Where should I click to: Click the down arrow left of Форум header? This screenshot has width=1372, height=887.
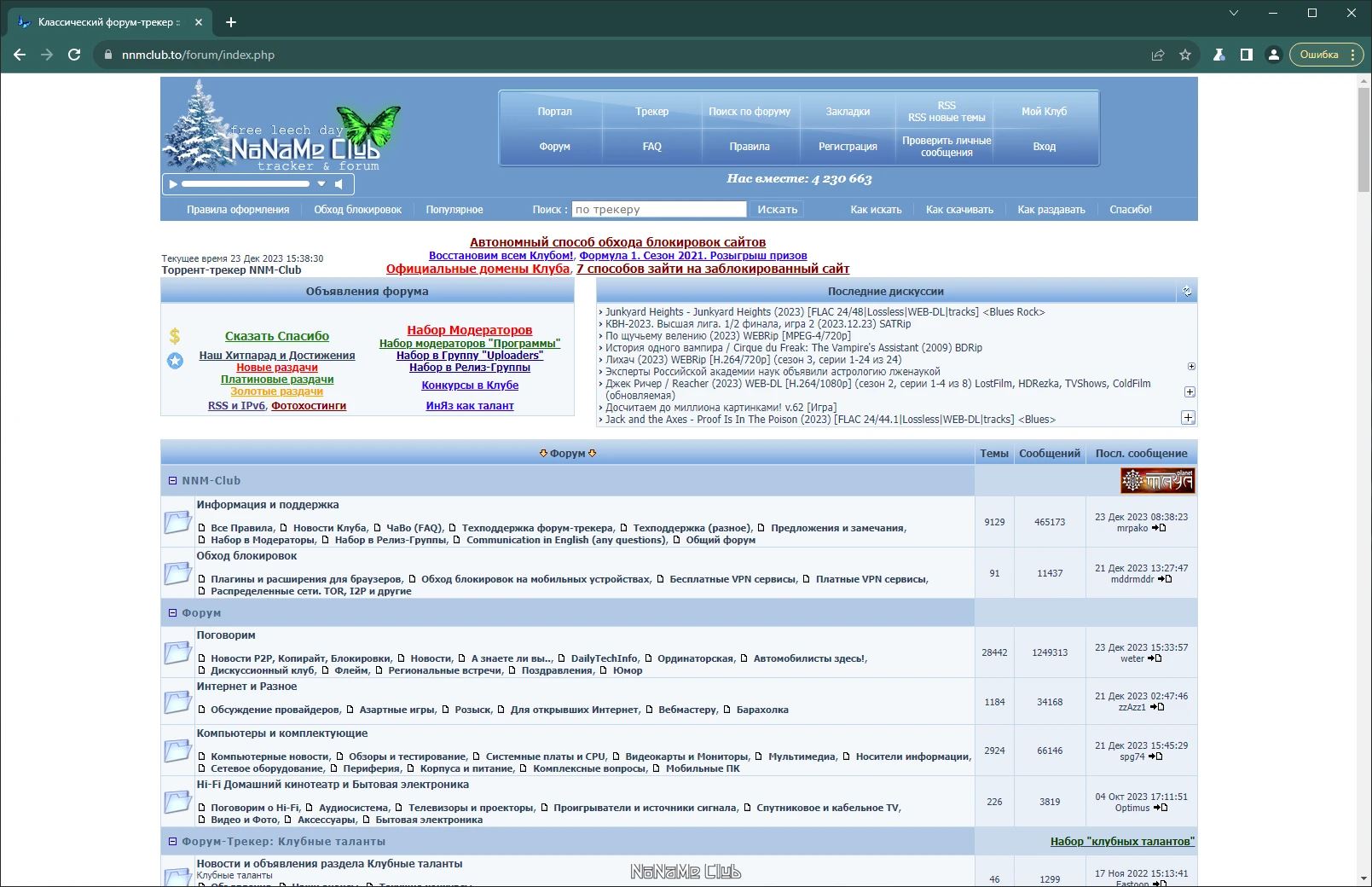click(543, 454)
